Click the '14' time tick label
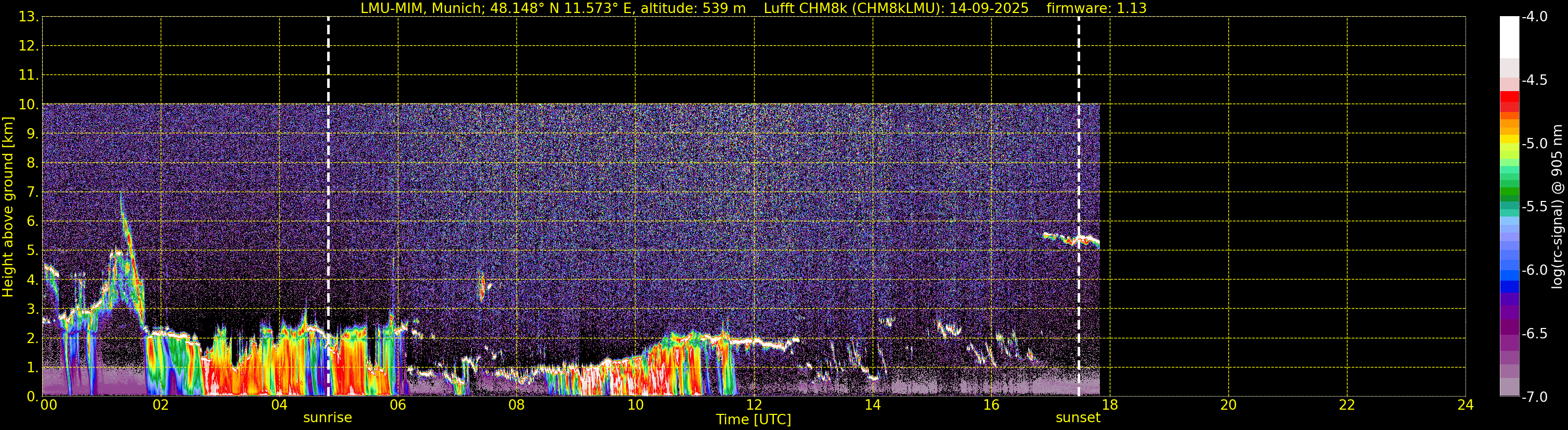The image size is (1568, 430). [873, 405]
